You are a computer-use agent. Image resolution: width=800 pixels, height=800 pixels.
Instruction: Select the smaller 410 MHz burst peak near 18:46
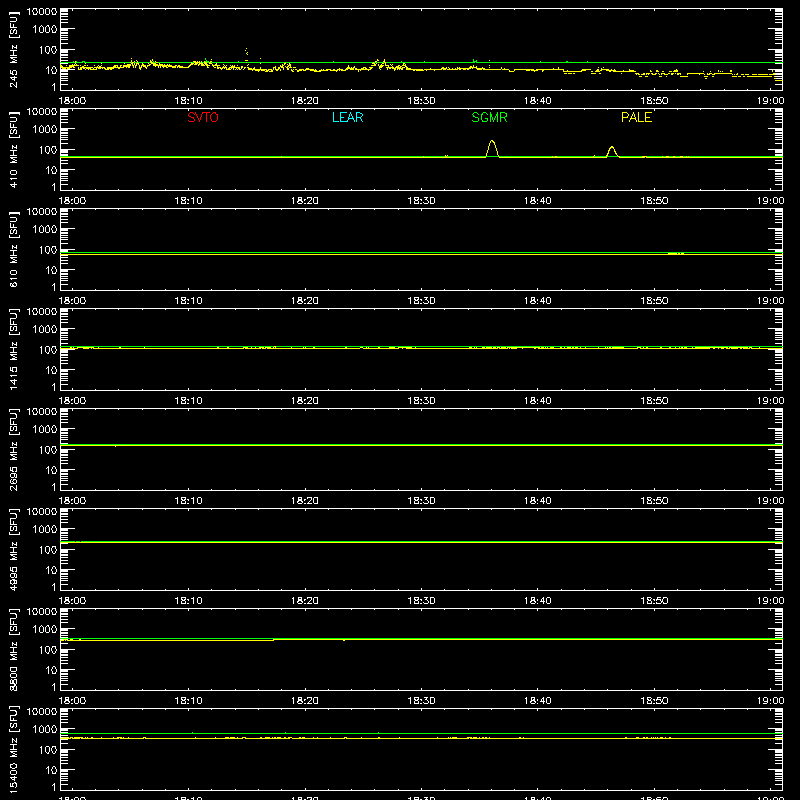[x=612, y=152]
